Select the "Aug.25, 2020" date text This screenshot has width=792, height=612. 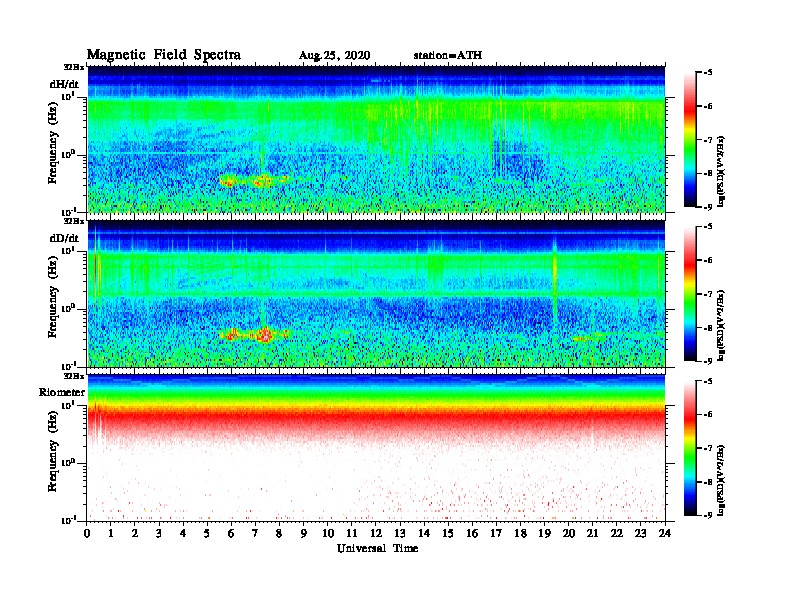(334, 56)
